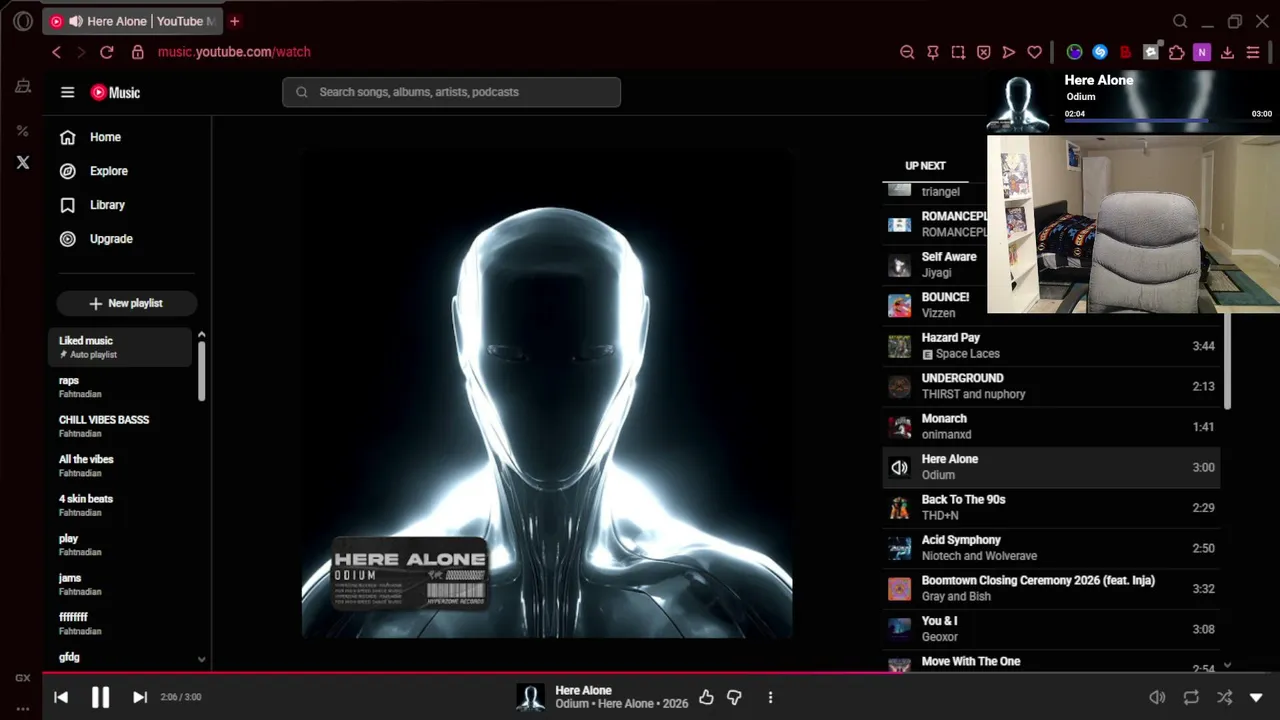Open the X (Twitter) sidebar panel

click(x=23, y=162)
